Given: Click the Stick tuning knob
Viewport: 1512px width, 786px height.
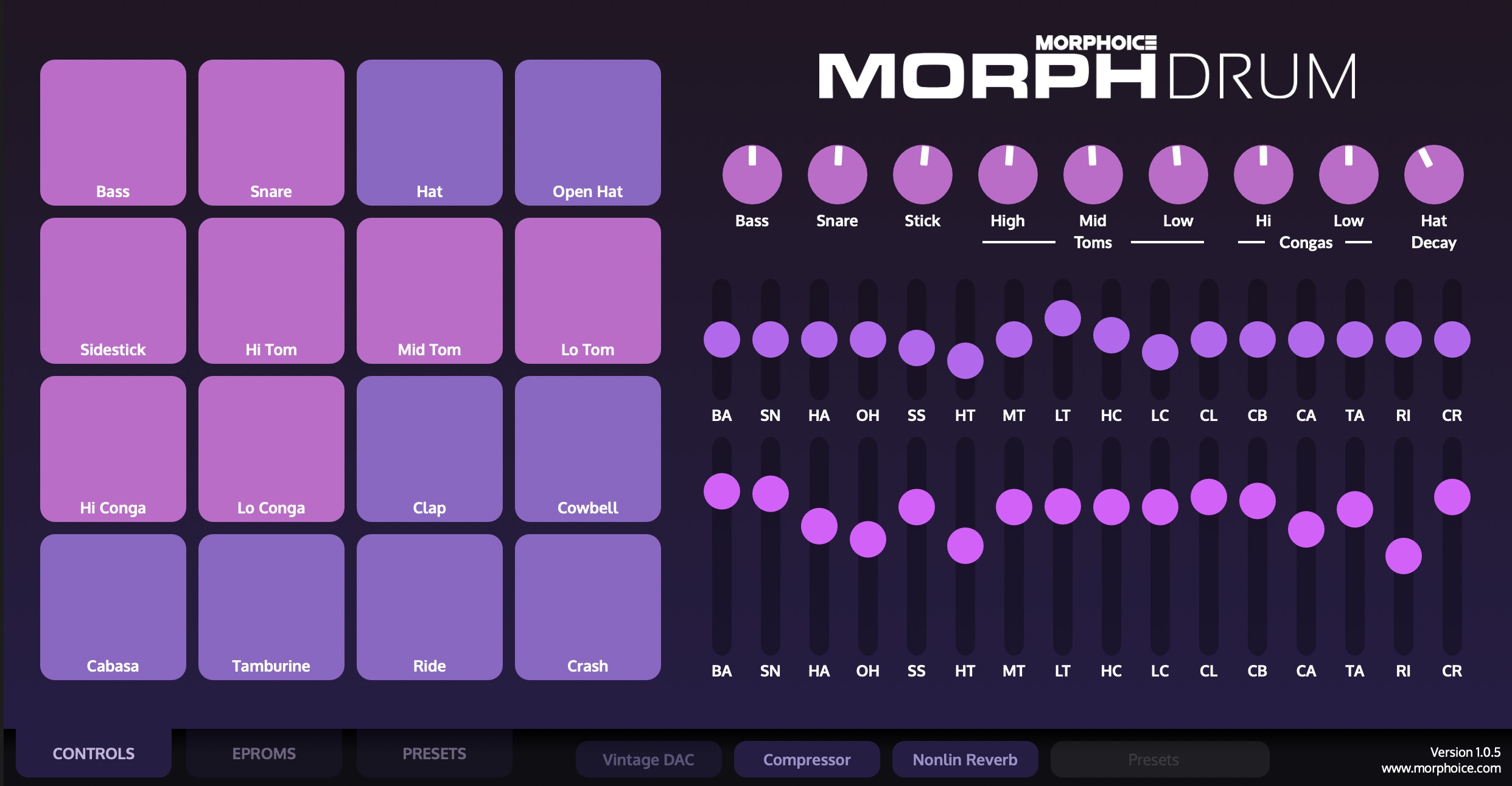Looking at the screenshot, I should point(922,175).
